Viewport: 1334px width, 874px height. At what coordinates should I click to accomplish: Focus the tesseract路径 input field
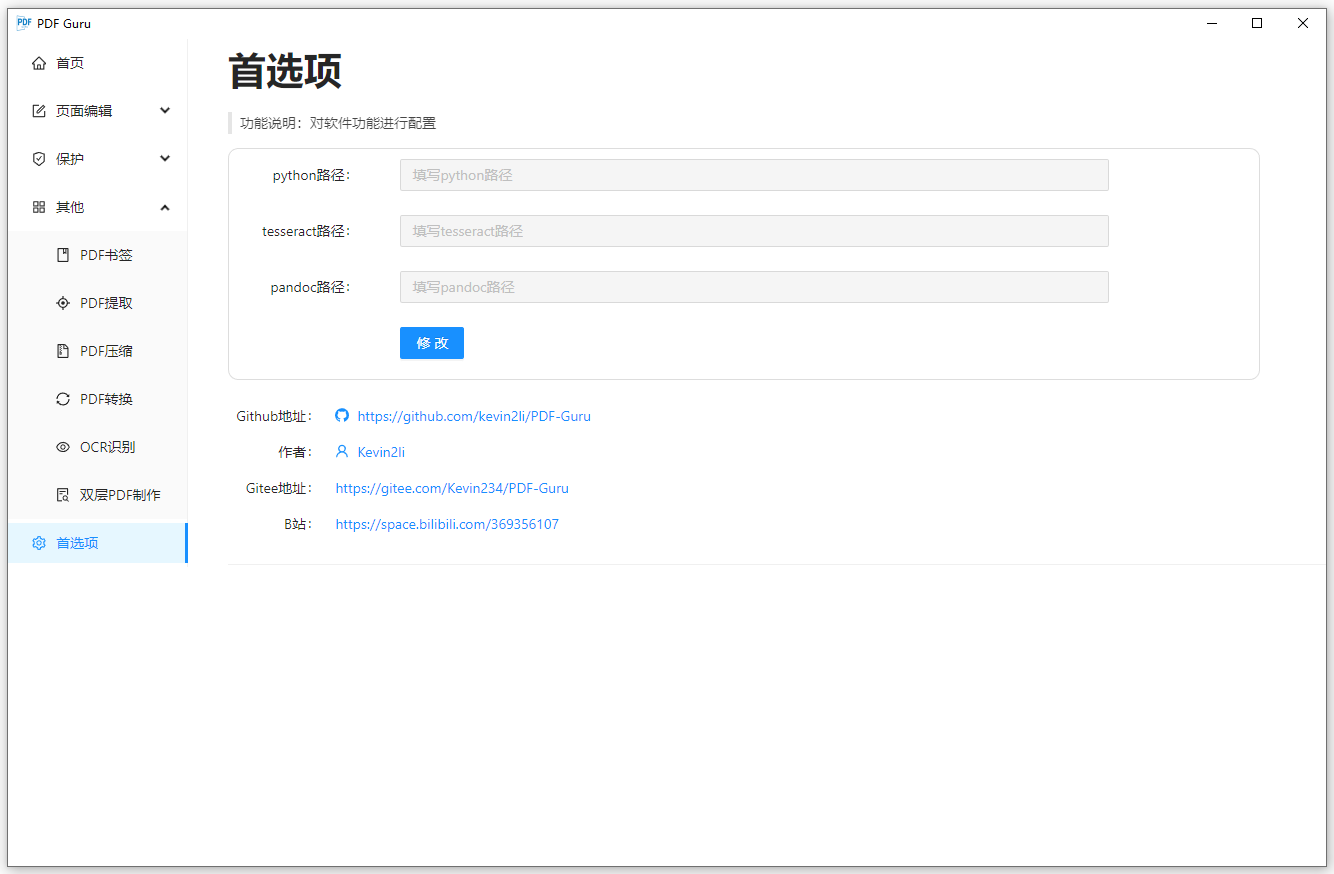click(754, 231)
